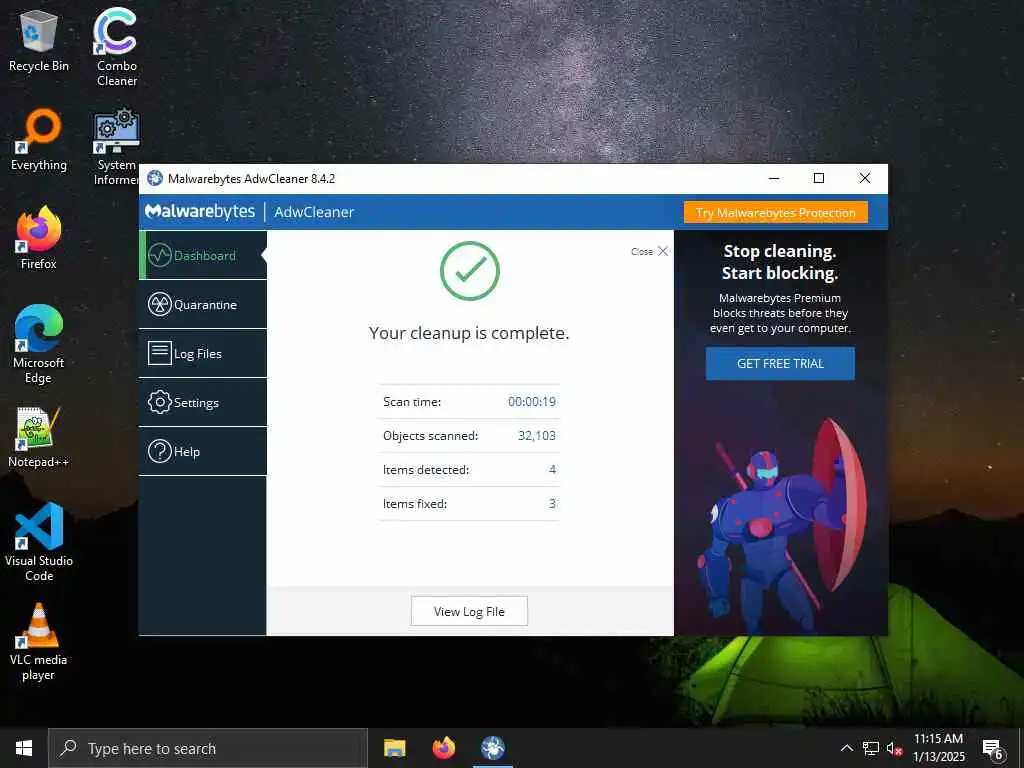Click the green cleanup complete checkmark
The width and height of the screenshot is (1024, 768).
[470, 270]
